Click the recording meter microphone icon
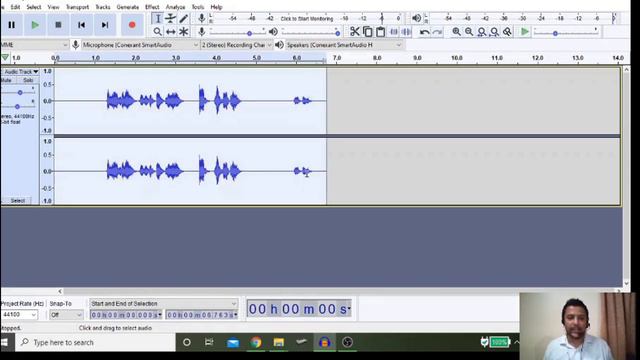 [x=201, y=18]
